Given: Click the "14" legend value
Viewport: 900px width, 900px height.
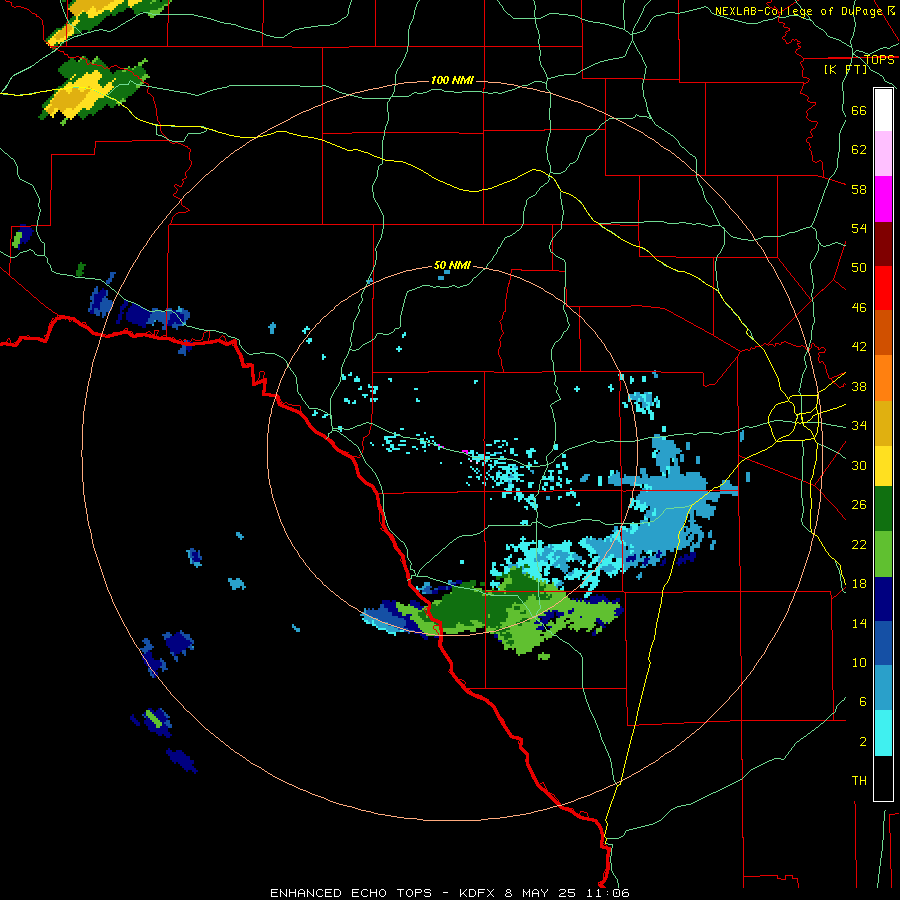Looking at the screenshot, I should 859,623.
